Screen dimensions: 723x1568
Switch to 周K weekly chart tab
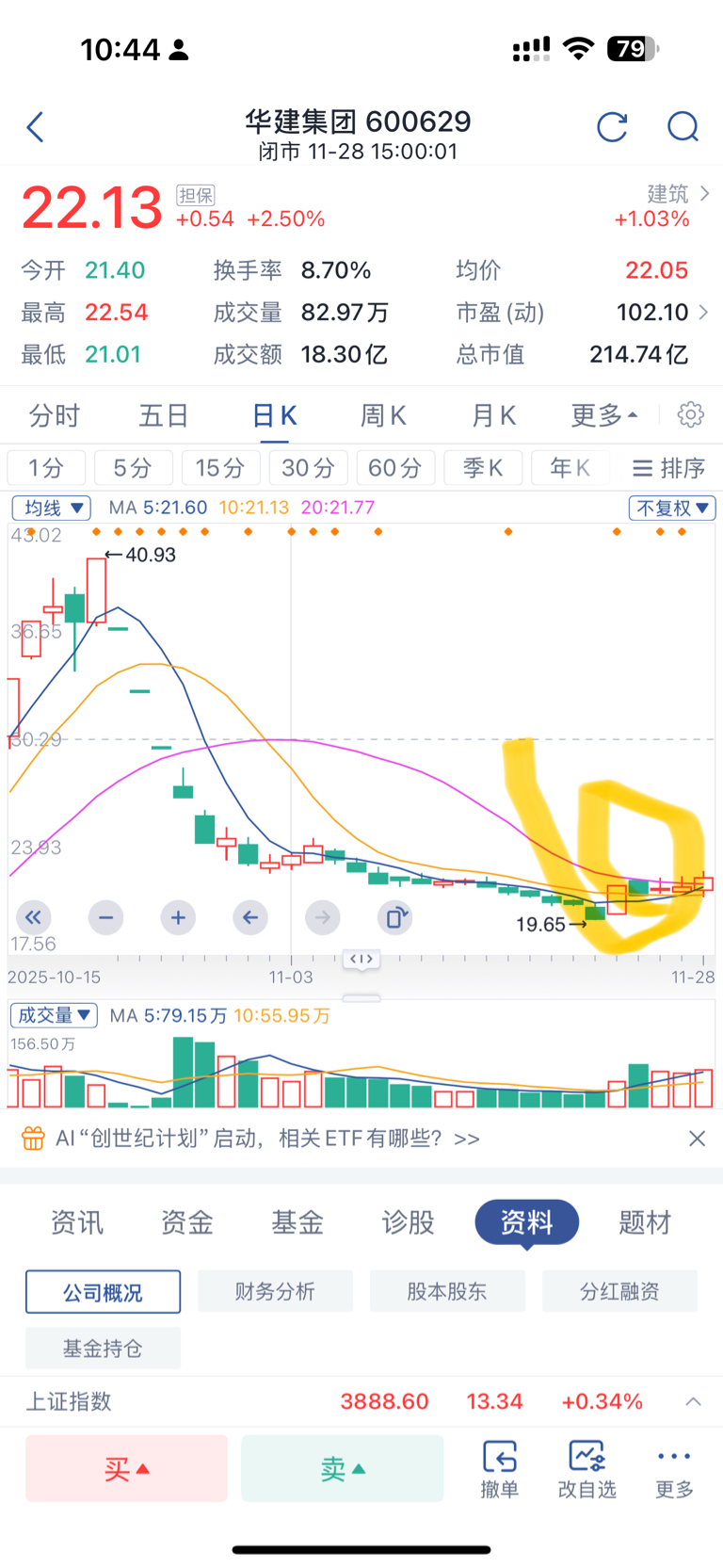pos(383,415)
